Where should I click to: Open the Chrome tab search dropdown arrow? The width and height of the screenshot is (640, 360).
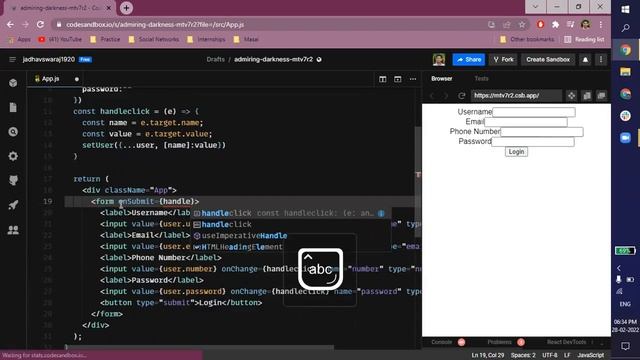(x=535, y=7)
